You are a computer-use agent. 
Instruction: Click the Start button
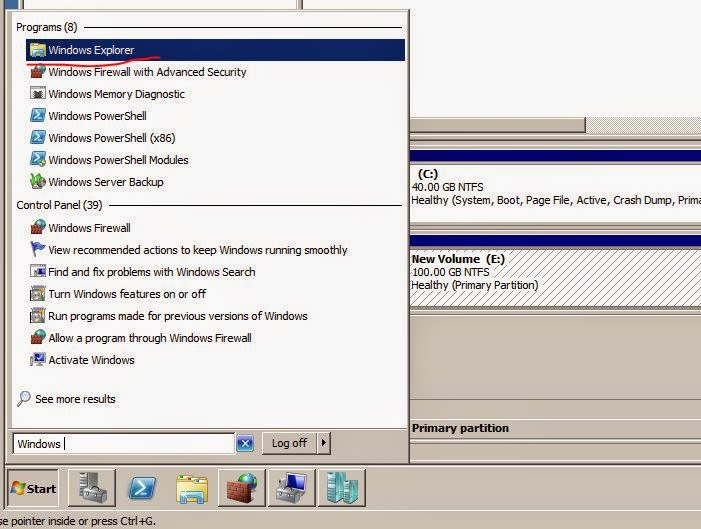click(x=33, y=488)
